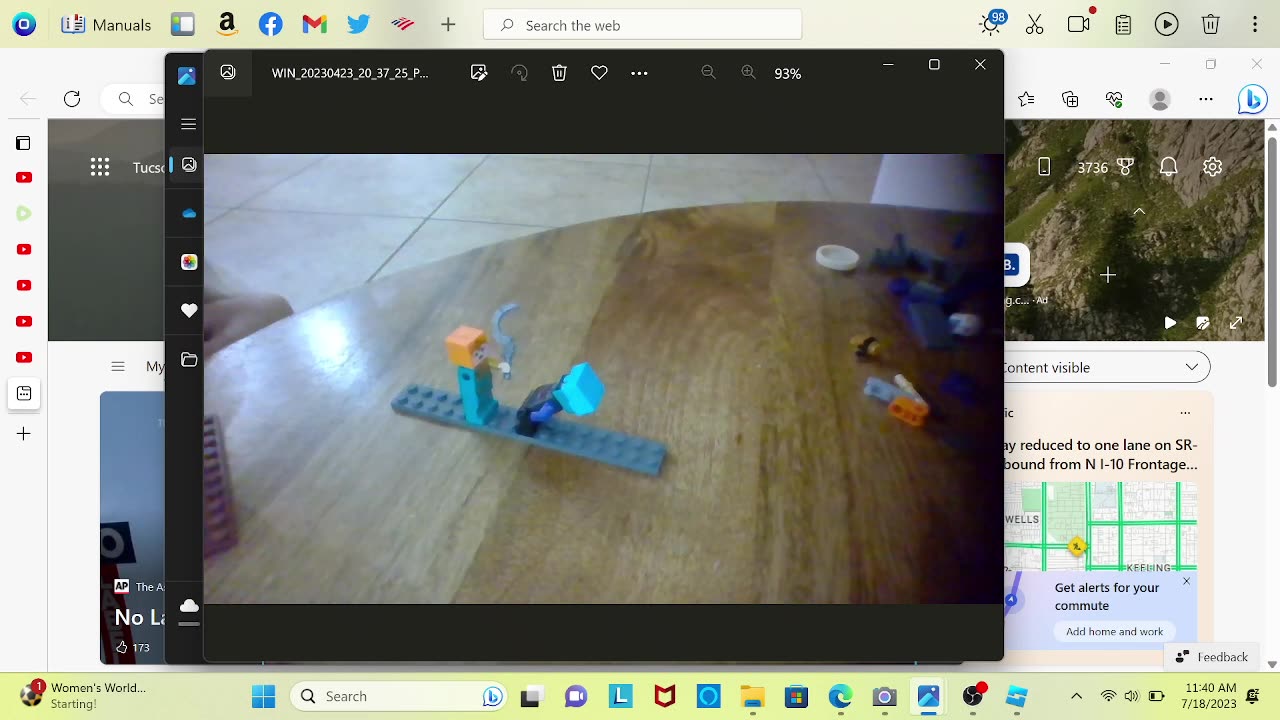Open the traffic card three-dot options

point(1185,412)
